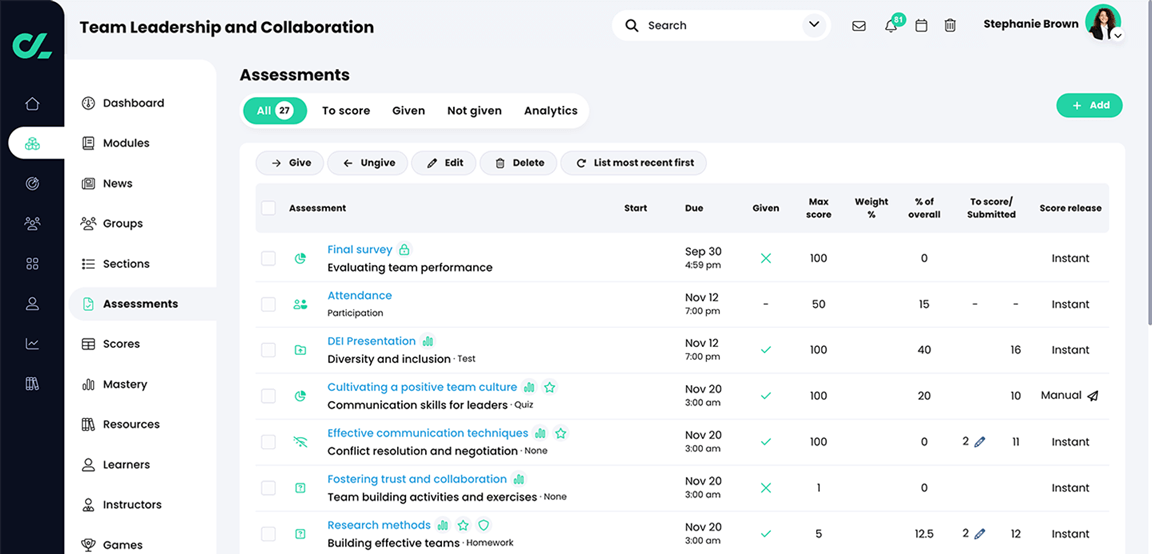Click the lock icon beside Final survey
The height and width of the screenshot is (554, 1152).
[404, 250]
